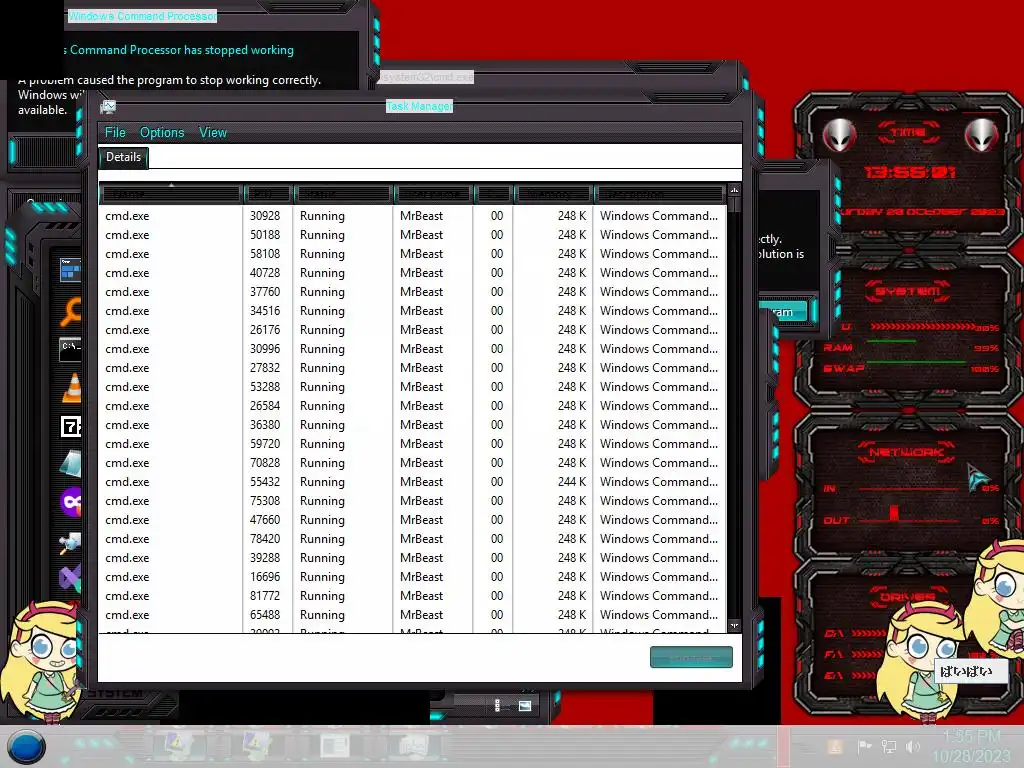Click the picture icon in bottom window strip
Viewport: 1024px width, 768px height.
[x=525, y=706]
